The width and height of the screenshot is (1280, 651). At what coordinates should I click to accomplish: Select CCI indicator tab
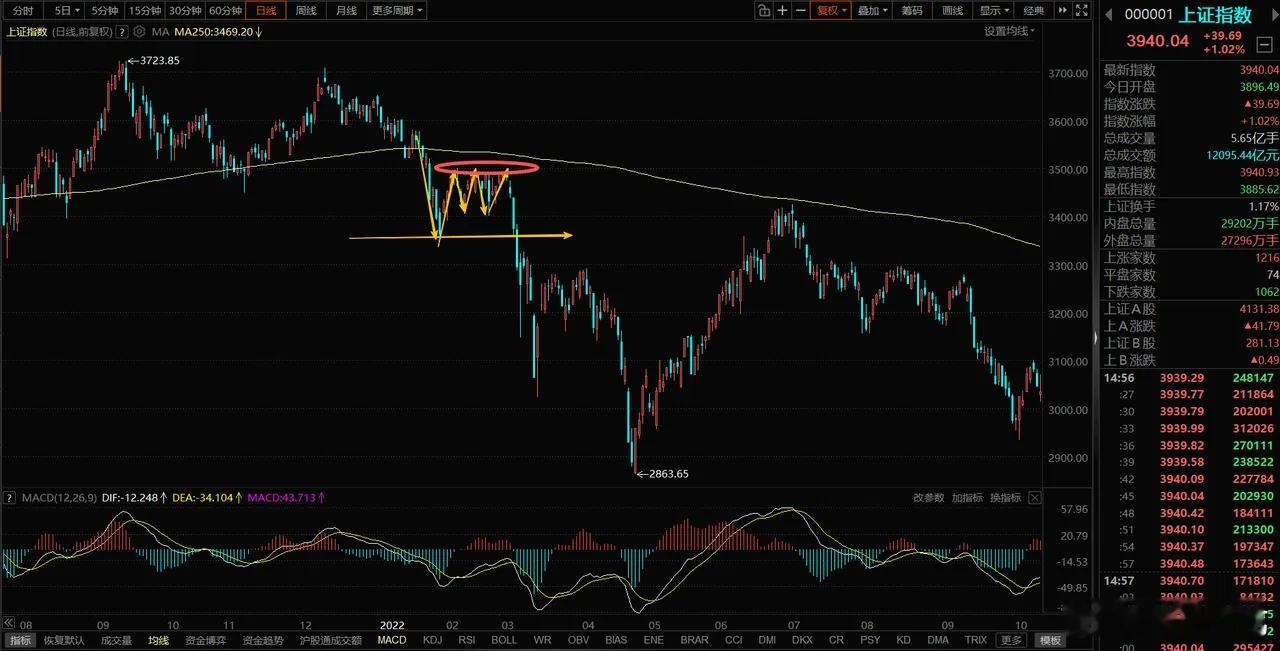734,640
